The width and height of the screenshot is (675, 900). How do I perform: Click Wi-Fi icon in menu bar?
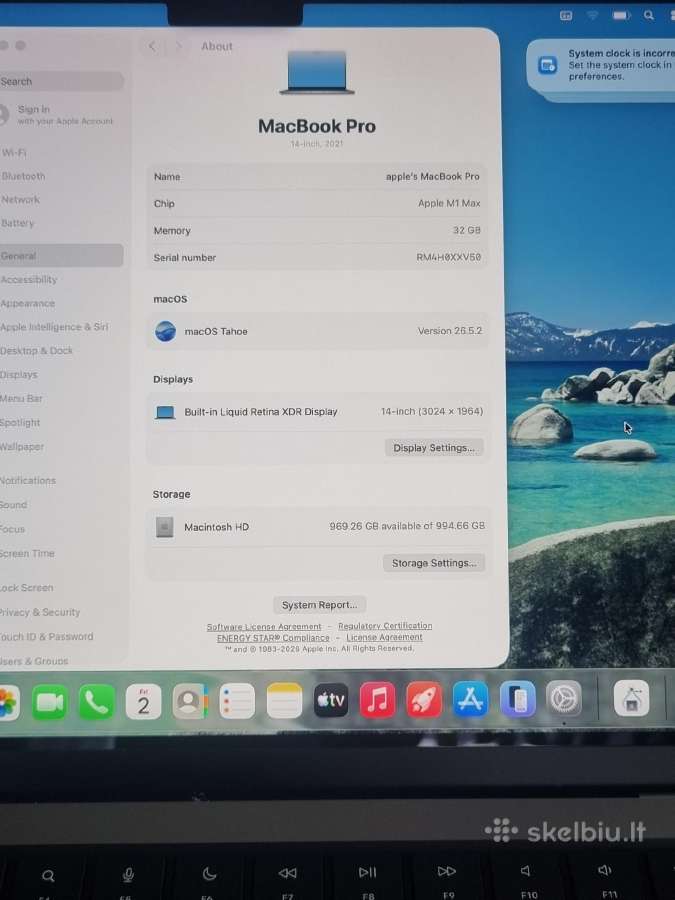592,15
